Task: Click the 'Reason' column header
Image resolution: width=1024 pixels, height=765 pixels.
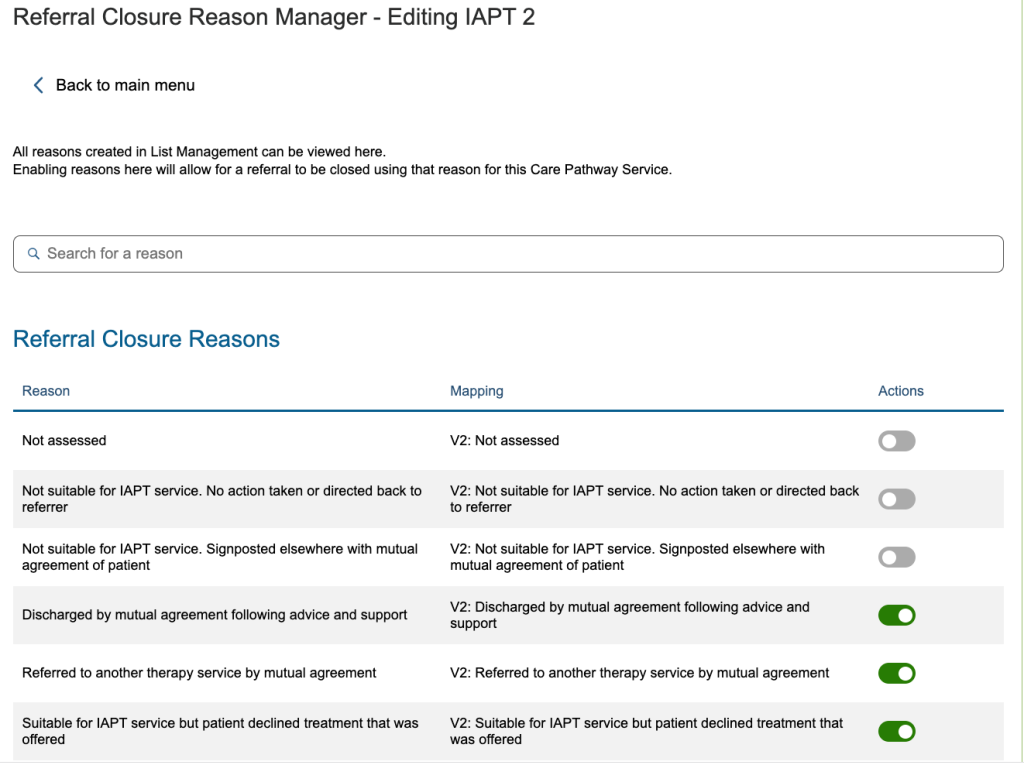Action: pyautogui.click(x=46, y=391)
